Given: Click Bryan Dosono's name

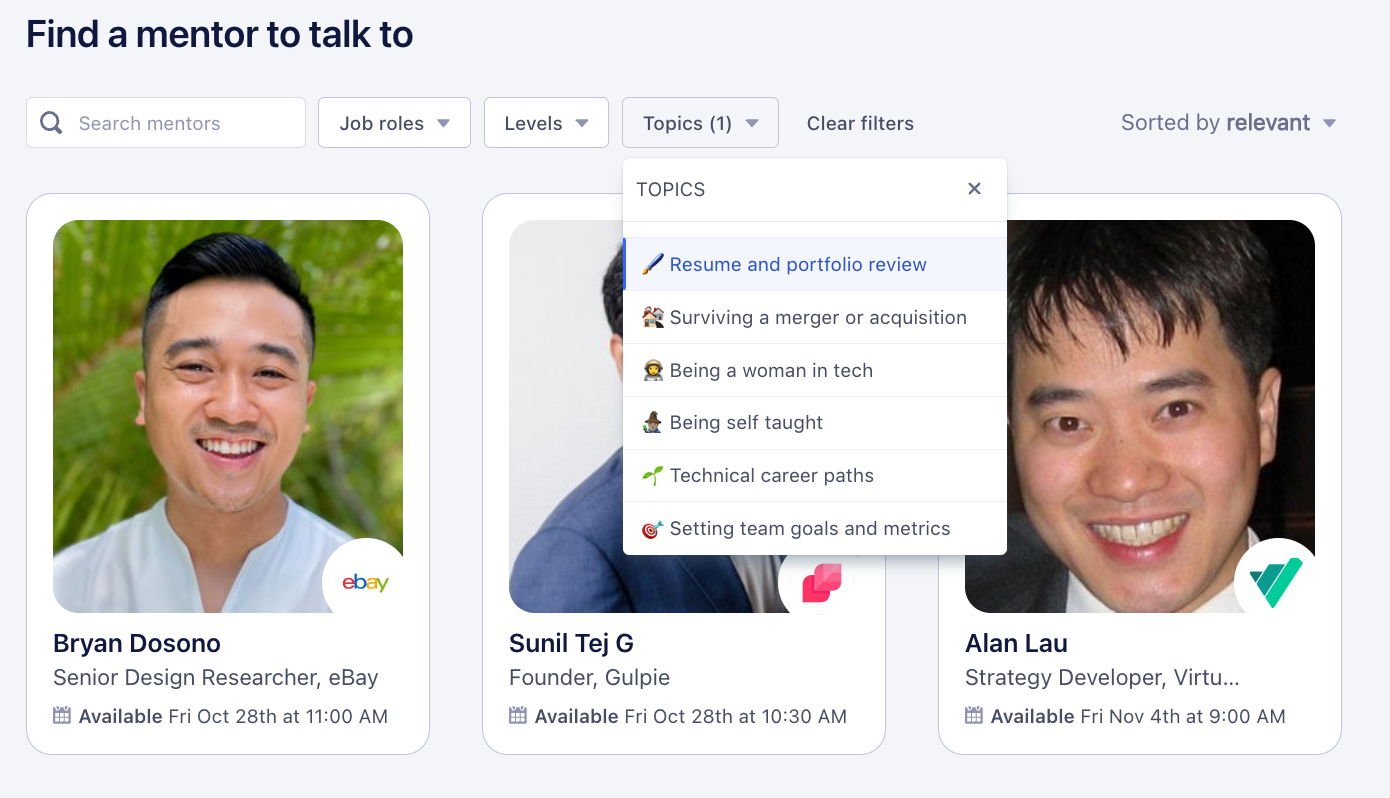Looking at the screenshot, I should [136, 643].
